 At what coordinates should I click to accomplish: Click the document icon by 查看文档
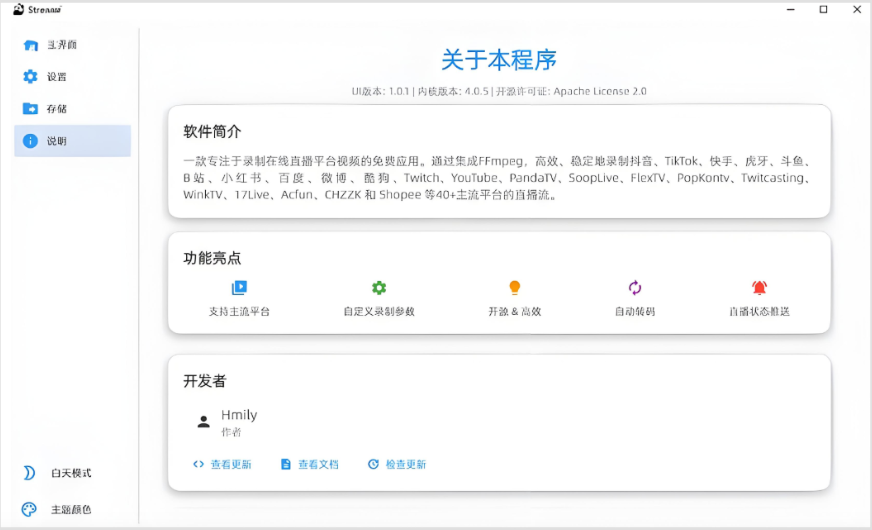coord(286,464)
